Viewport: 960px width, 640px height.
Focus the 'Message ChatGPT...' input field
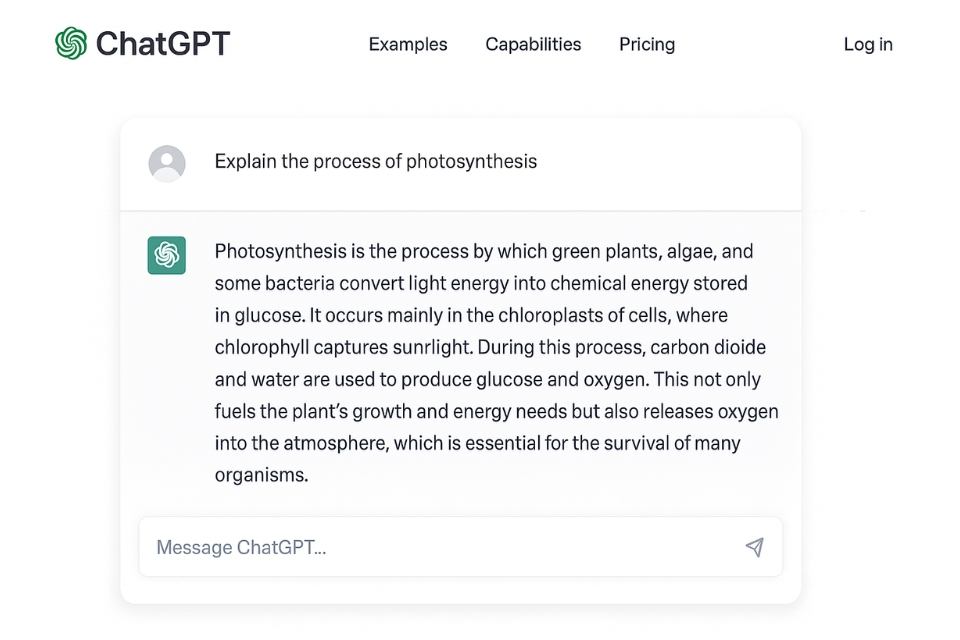[460, 547]
